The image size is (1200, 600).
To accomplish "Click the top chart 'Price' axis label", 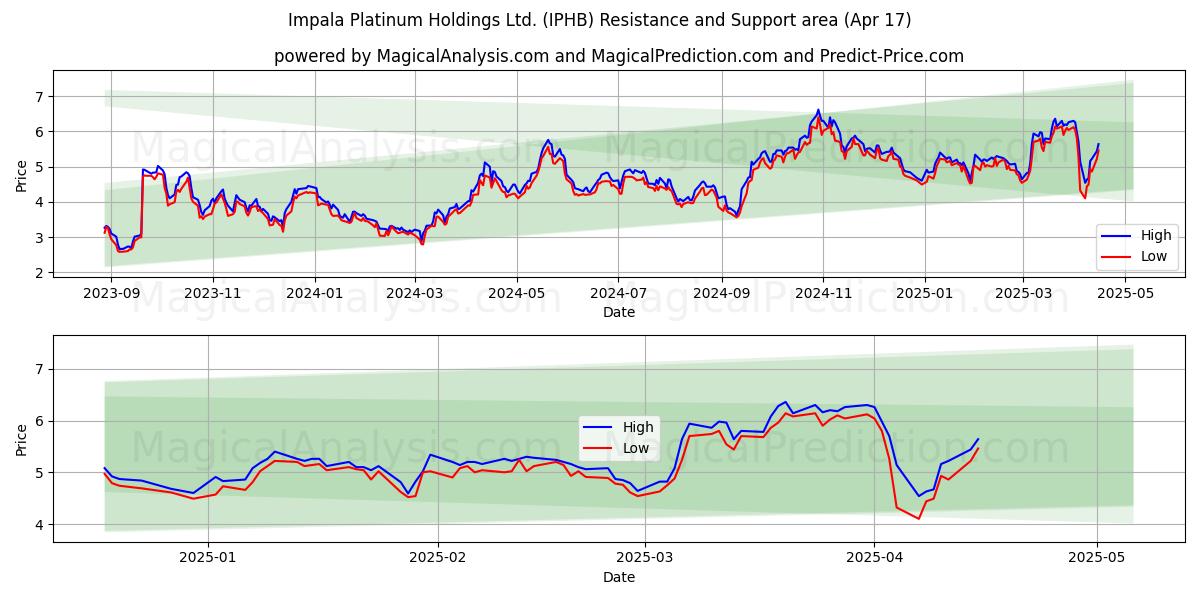I will pos(22,174).
